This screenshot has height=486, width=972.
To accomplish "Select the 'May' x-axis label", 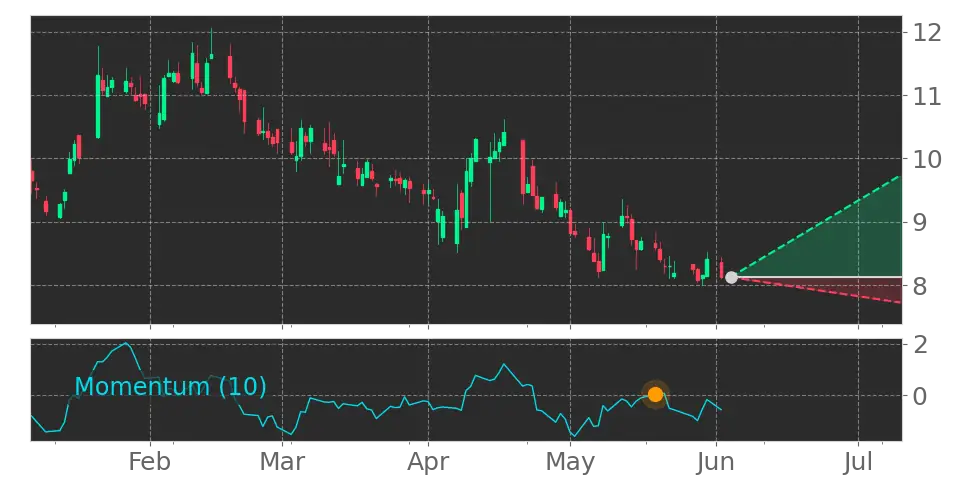I will (570, 463).
